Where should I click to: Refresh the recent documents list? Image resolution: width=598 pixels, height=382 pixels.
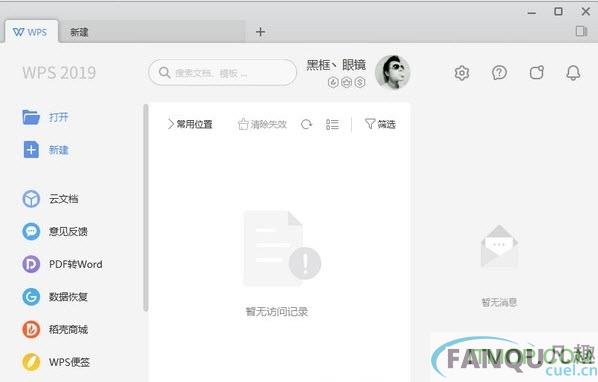[306, 124]
